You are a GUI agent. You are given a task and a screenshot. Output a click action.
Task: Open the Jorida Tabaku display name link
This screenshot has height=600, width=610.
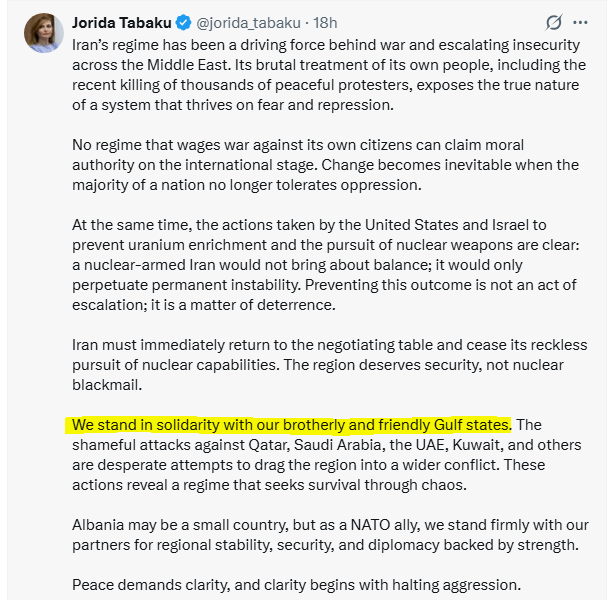pyautogui.click(x=123, y=22)
